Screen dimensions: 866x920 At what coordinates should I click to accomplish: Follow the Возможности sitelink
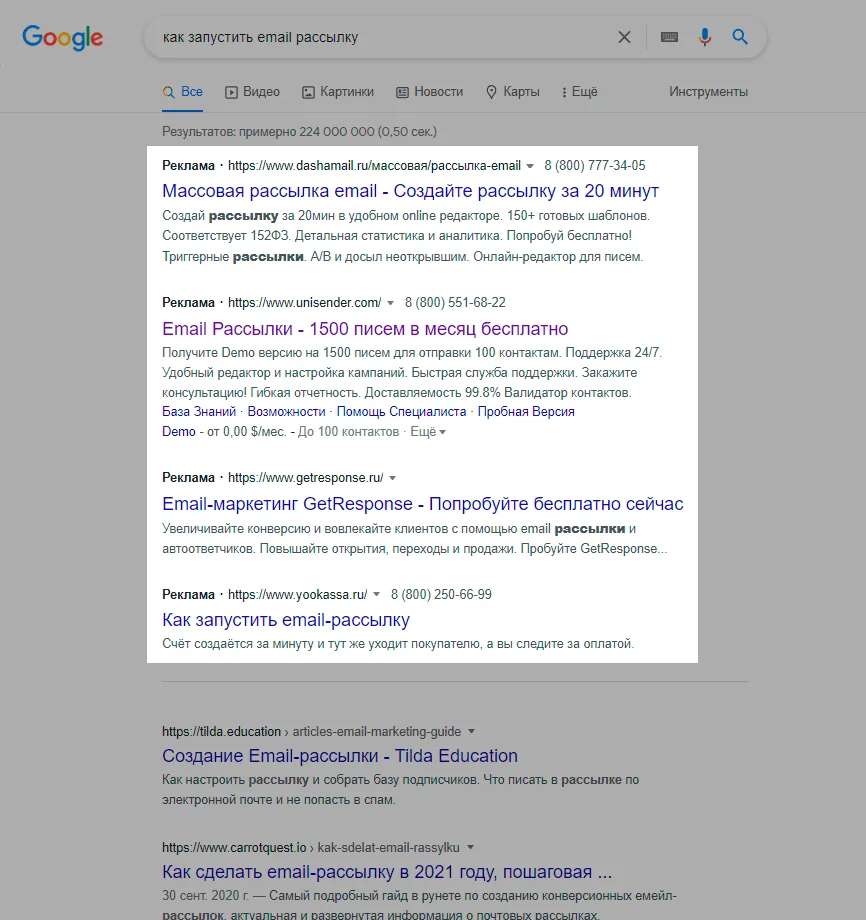pos(286,411)
